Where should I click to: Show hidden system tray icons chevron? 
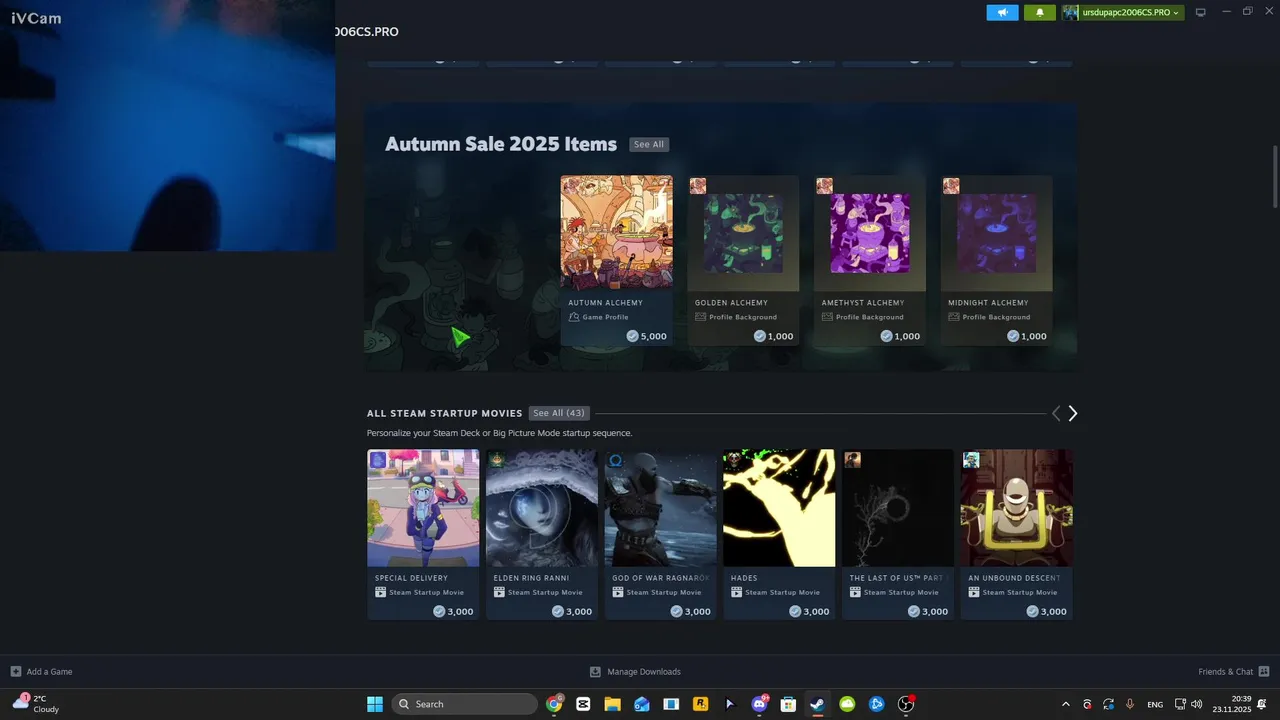click(1065, 704)
